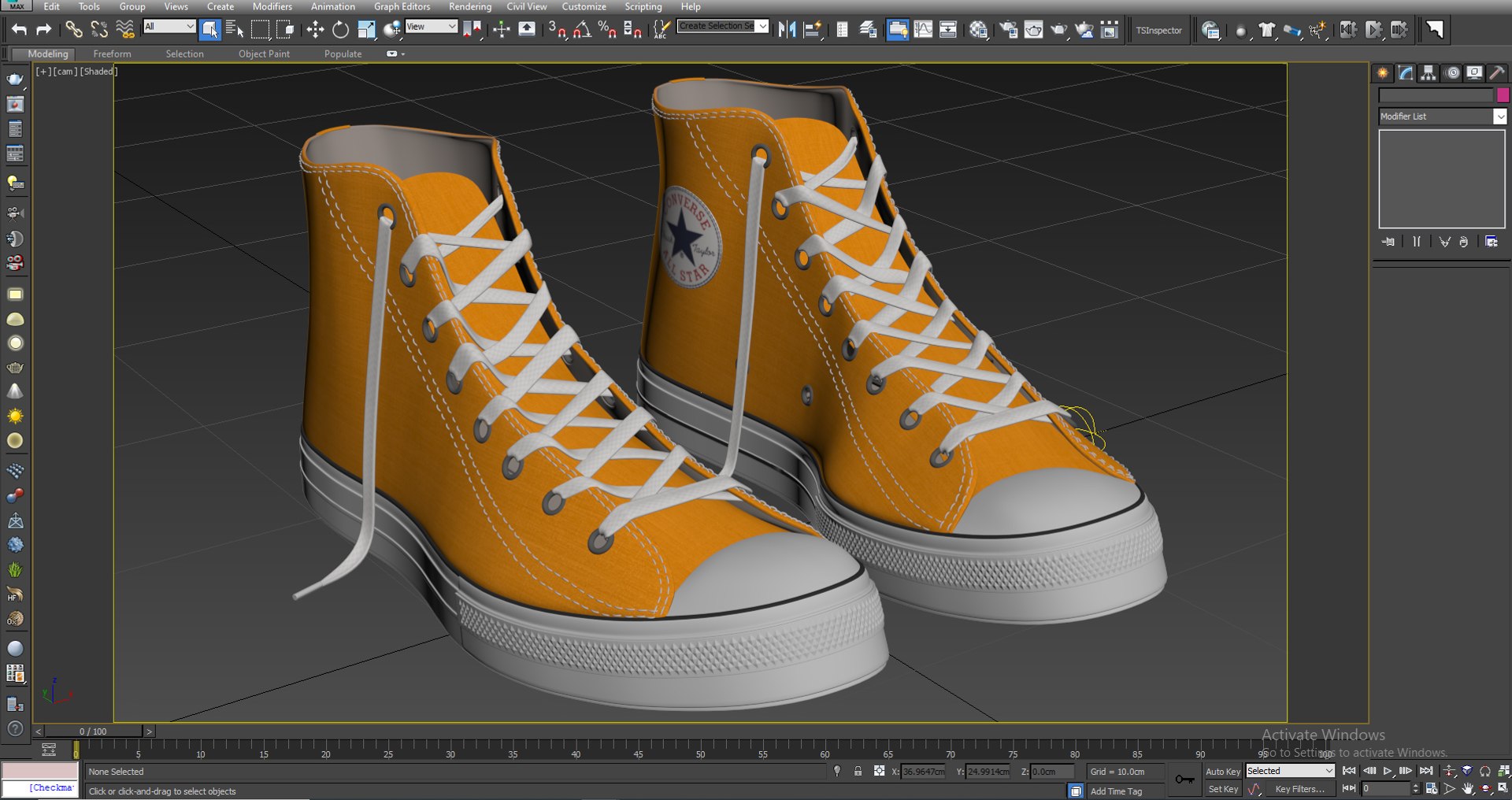Open the Material Editor checker-sphere icon
Viewport: 1512px width, 800px height.
pos(978,30)
